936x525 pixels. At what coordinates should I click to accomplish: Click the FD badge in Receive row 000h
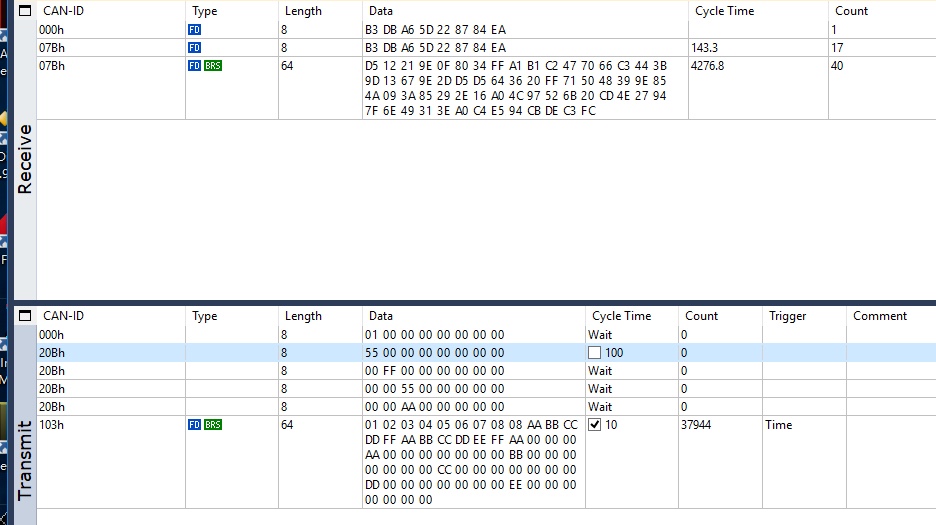click(x=194, y=30)
